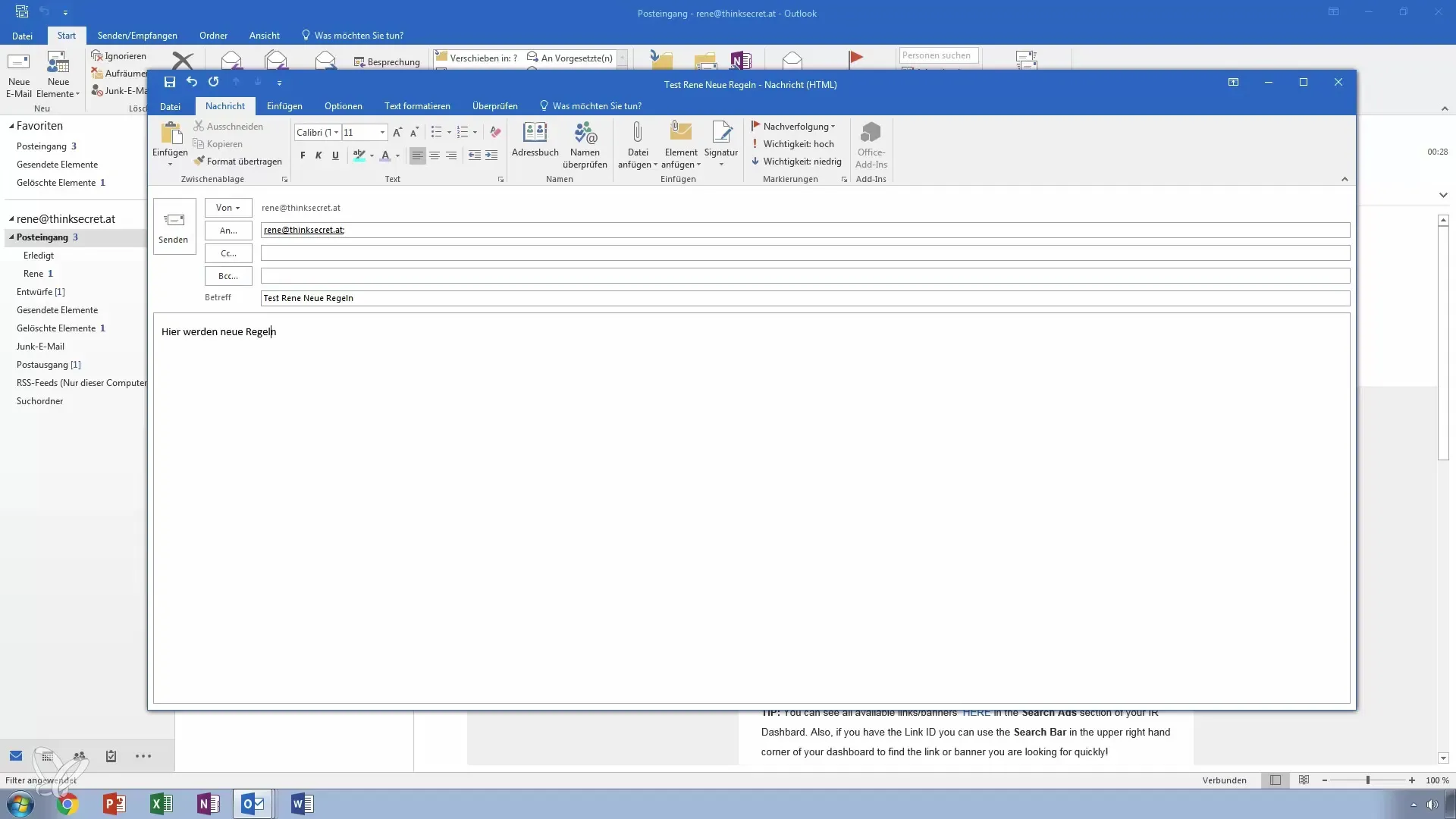The width and height of the screenshot is (1456, 819).
Task: Open the Adressbuch
Action: tap(535, 140)
